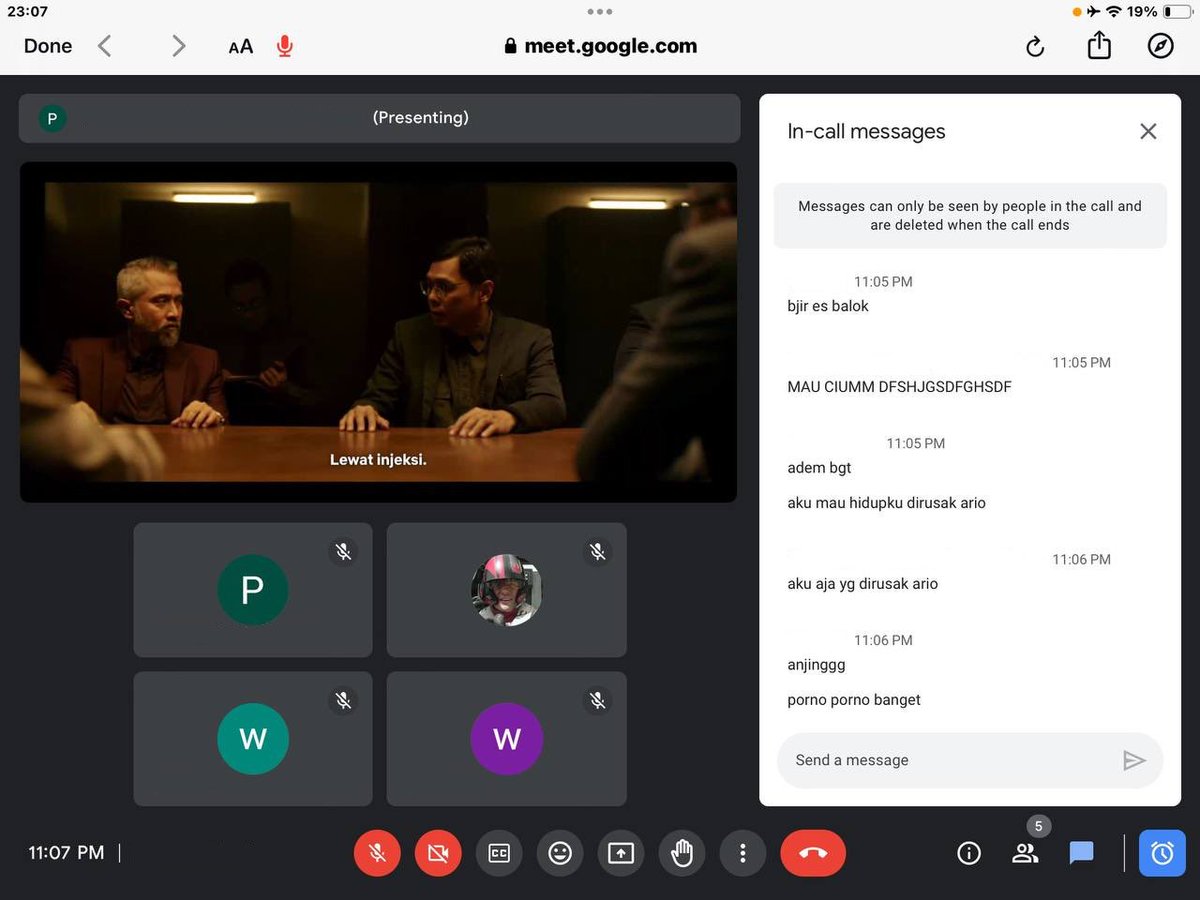Click message "adem bgt"

[x=819, y=467]
